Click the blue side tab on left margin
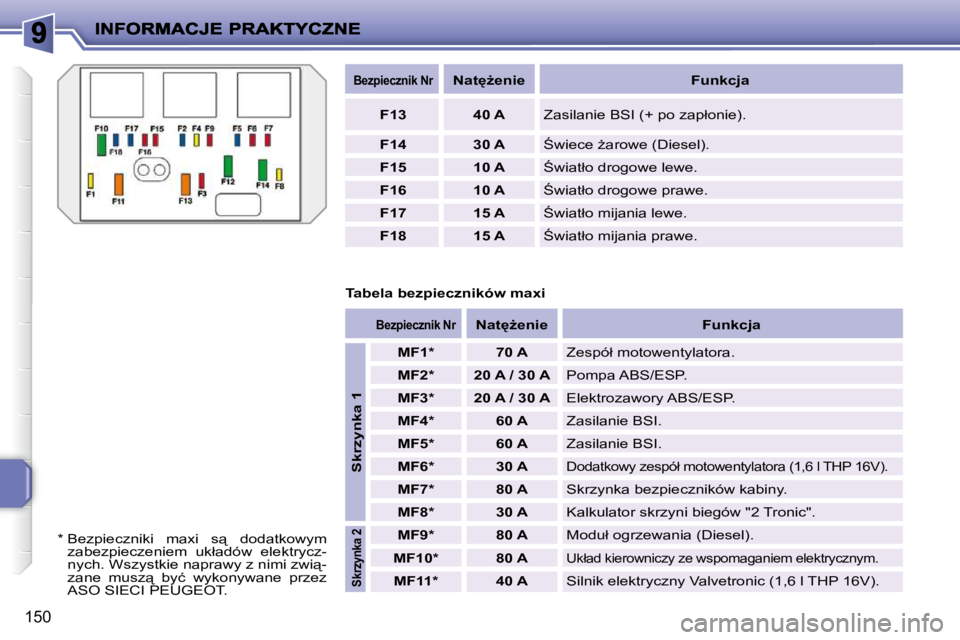This screenshot has height=640, width=960. point(15,483)
